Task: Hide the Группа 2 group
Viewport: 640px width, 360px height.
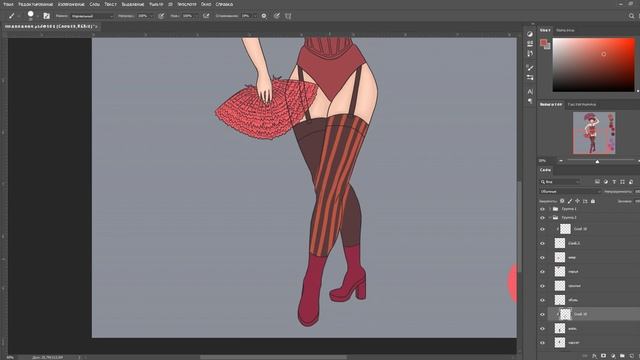Action: [x=542, y=218]
